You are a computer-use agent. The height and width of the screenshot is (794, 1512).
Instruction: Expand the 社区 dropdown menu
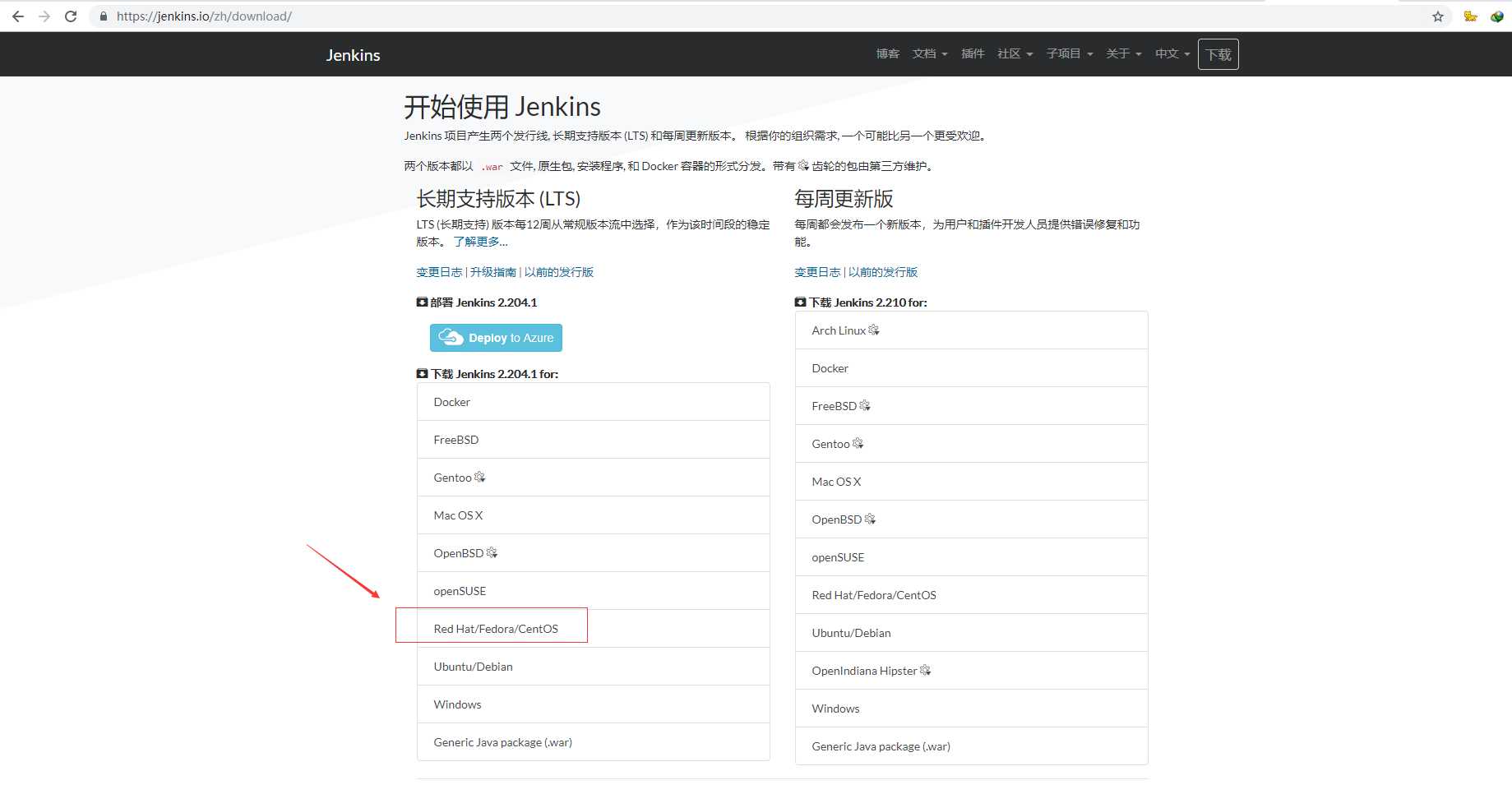coord(1015,53)
